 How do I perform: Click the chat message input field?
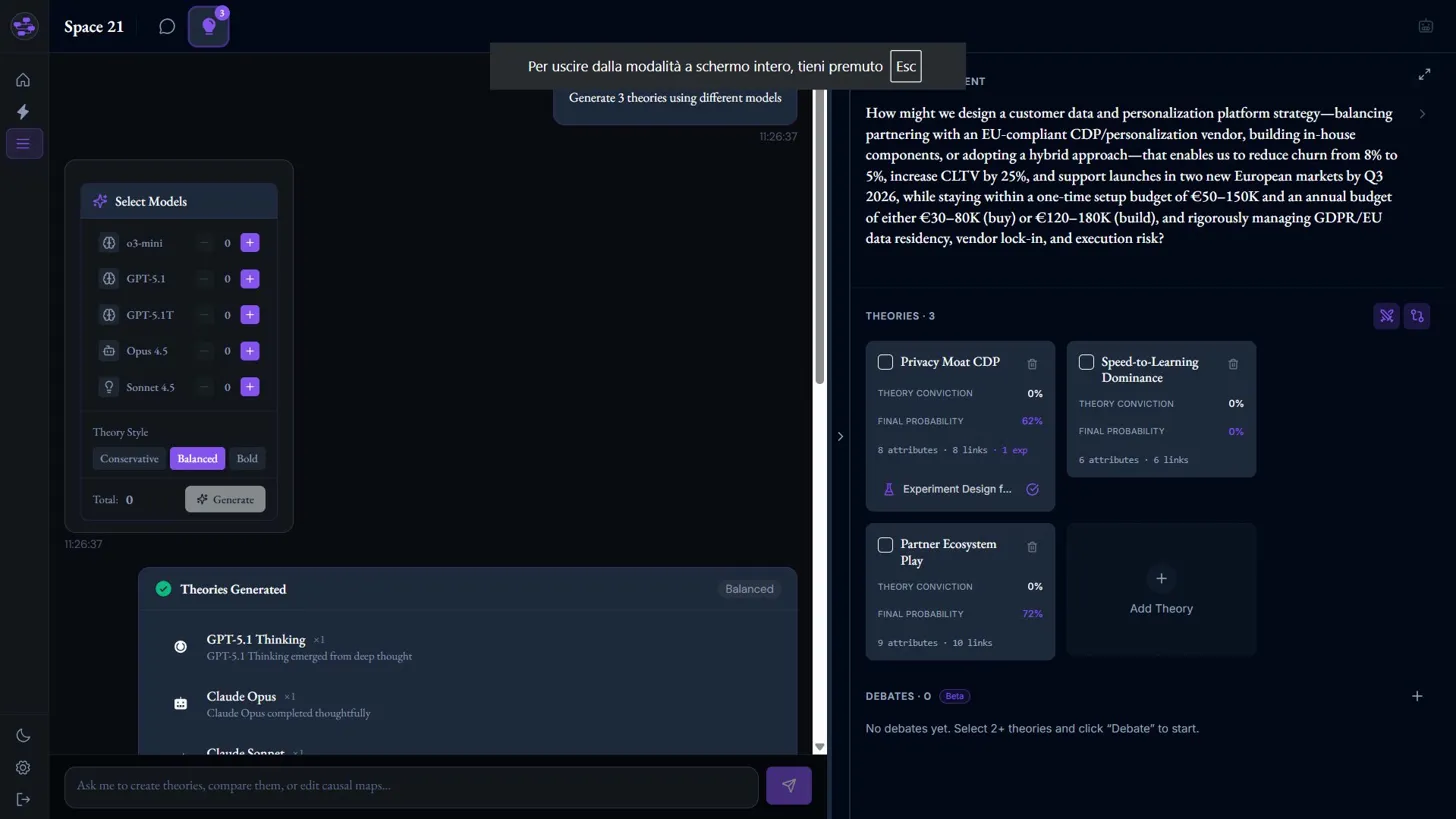(x=410, y=786)
